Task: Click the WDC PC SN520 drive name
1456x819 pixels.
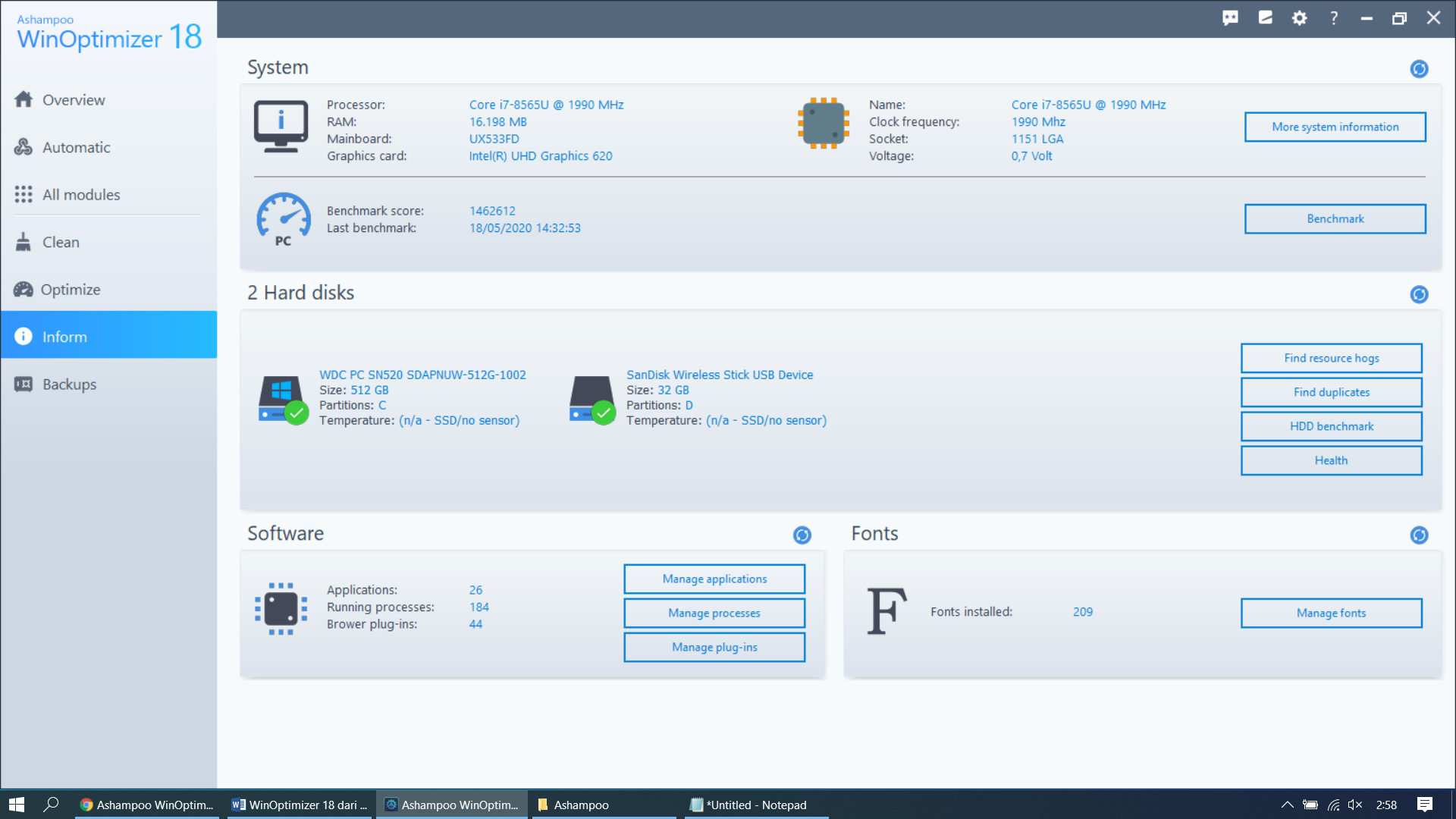Action: [422, 375]
